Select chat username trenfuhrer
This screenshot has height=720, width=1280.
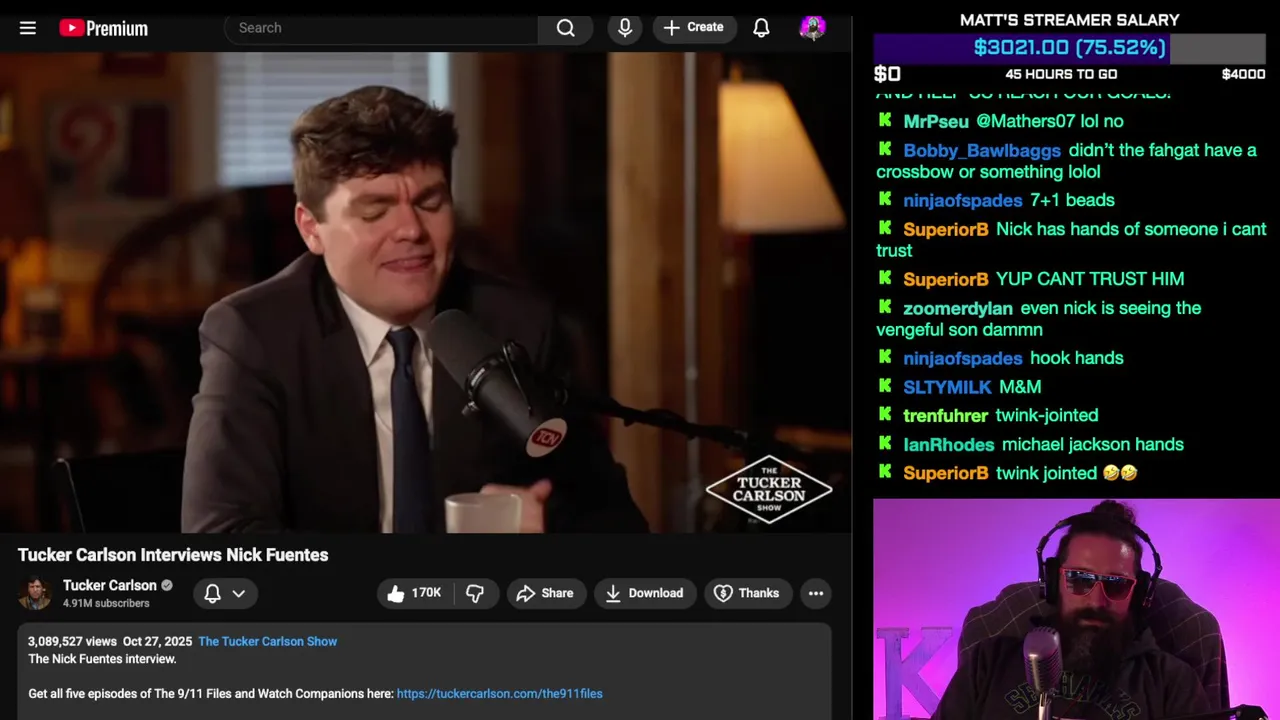click(x=945, y=415)
